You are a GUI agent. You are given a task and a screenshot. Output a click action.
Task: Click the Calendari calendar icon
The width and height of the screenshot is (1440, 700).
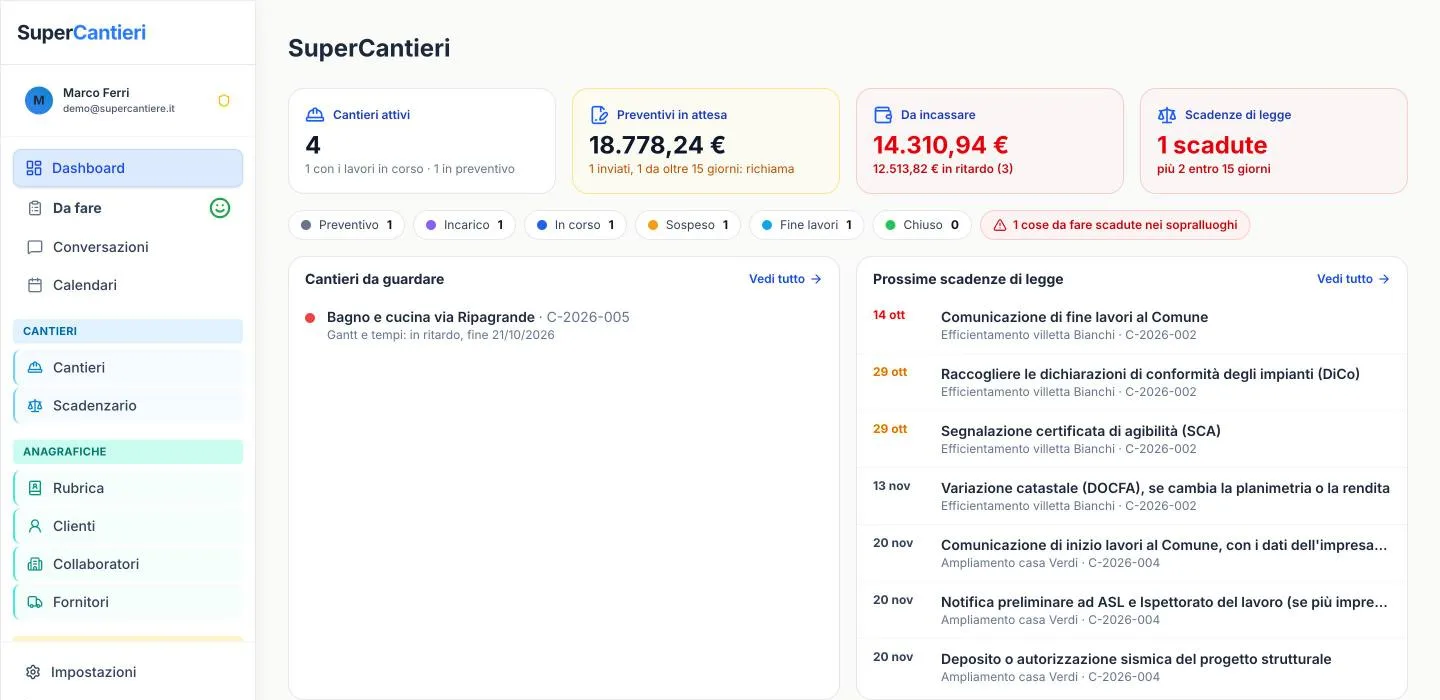coord(35,285)
